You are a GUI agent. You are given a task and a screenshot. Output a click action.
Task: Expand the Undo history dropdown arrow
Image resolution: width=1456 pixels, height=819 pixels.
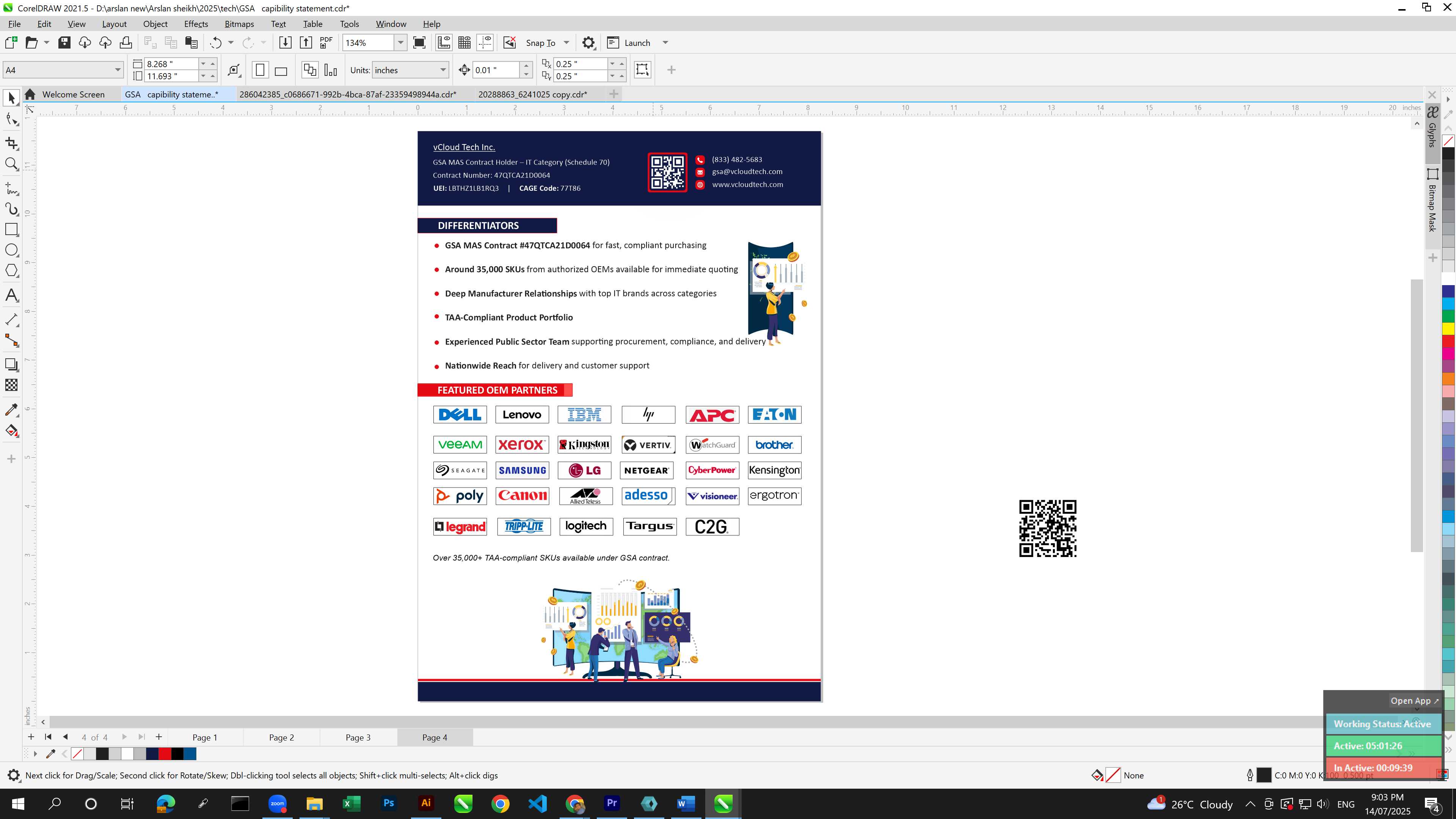pyautogui.click(x=231, y=43)
